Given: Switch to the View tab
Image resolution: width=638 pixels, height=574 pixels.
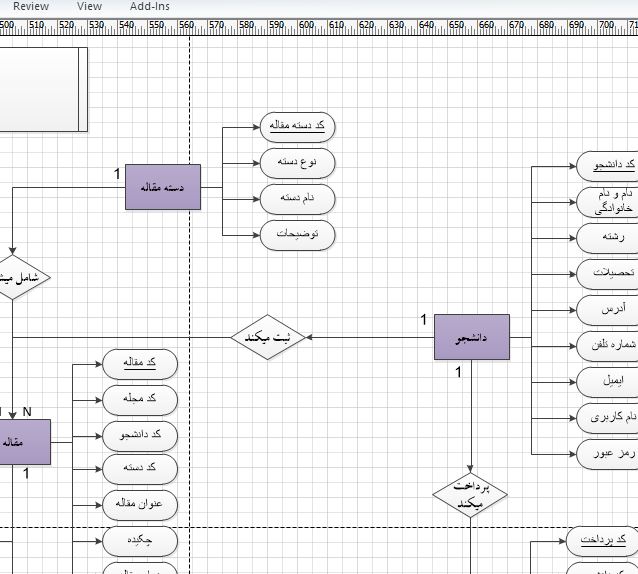Looking at the screenshot, I should (x=89, y=6).
